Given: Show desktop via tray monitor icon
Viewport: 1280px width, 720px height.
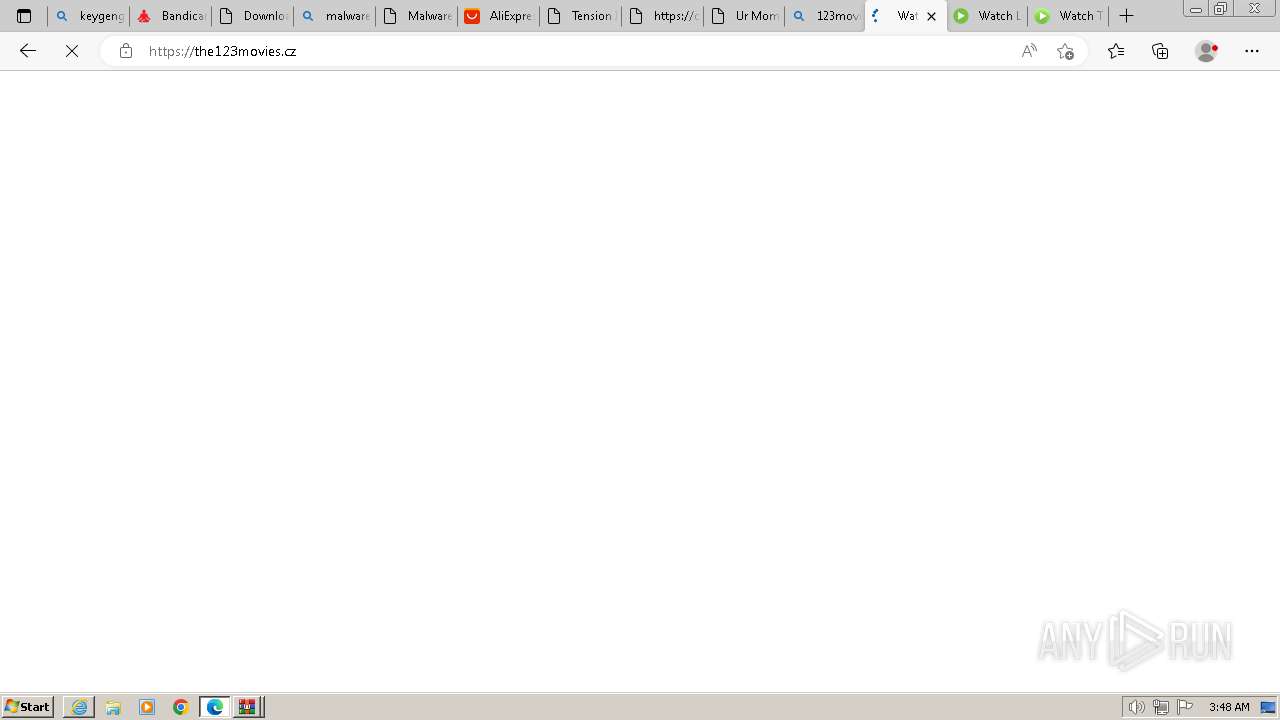Looking at the screenshot, I should pos(1268,707).
